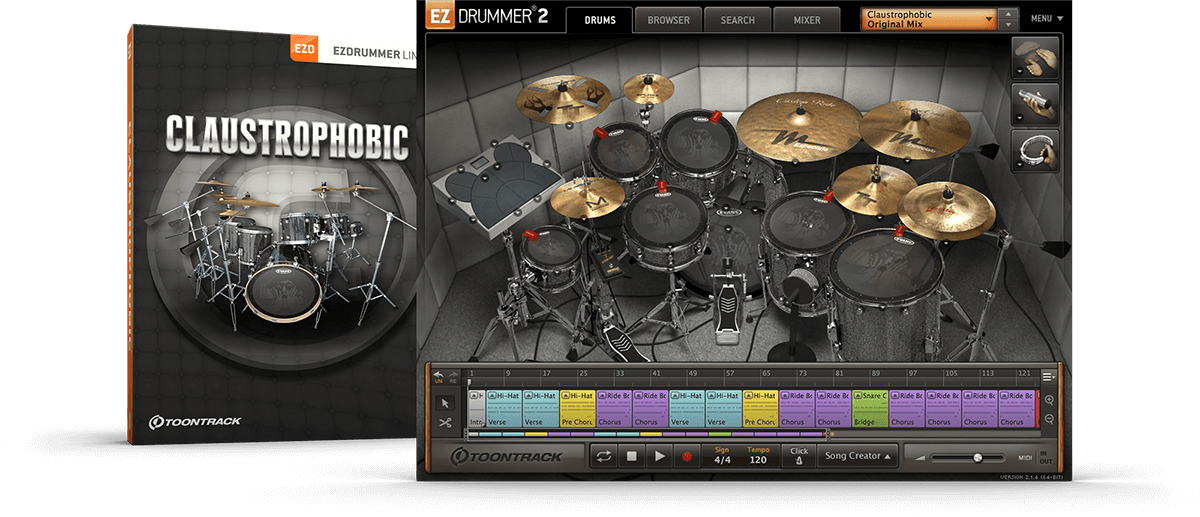Viewport: 1200px width, 517px height.
Task: Open the Claustrophobic Original Mix preset dropdown
Action: click(x=928, y=19)
